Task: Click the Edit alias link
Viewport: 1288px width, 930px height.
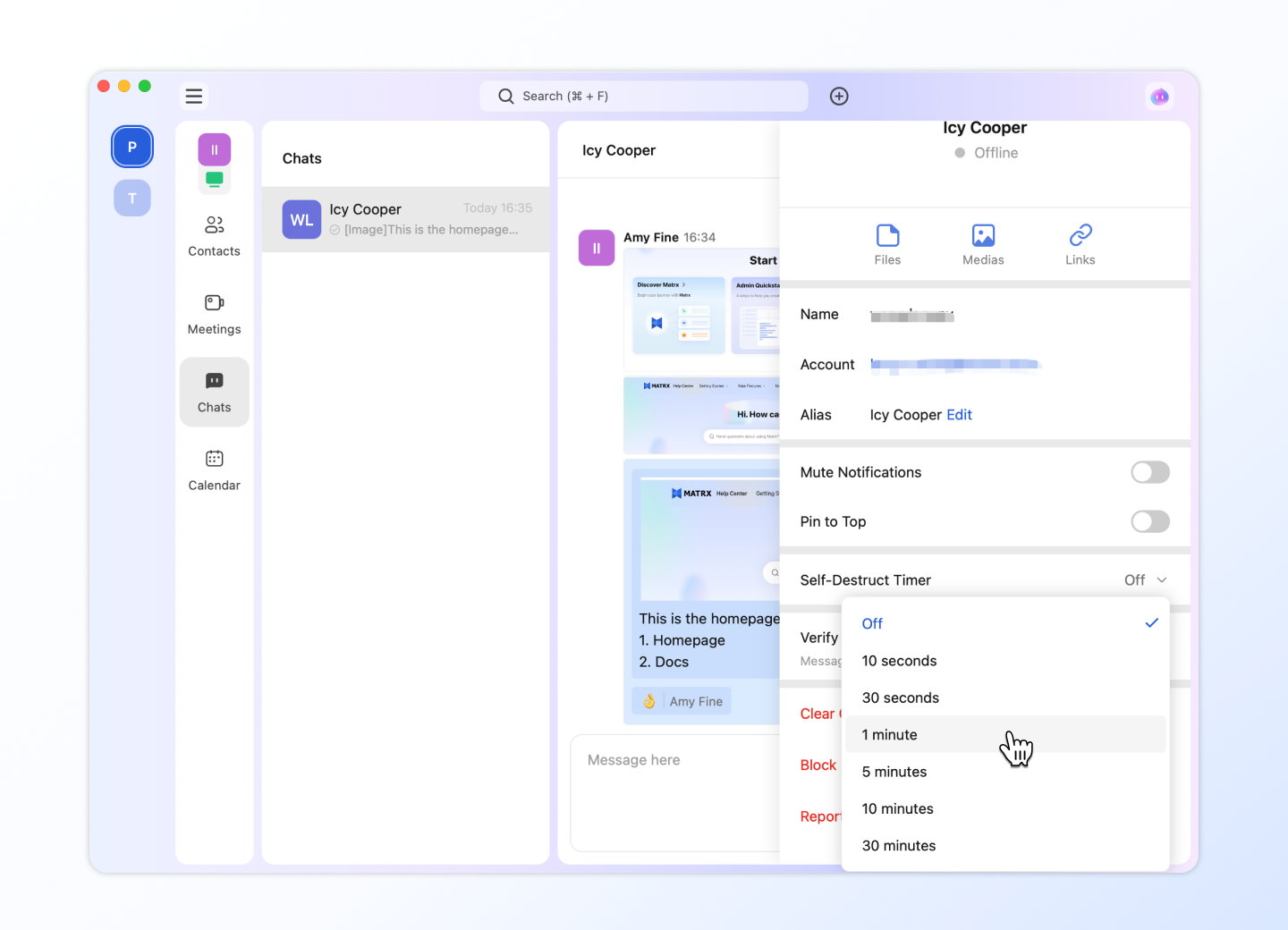Action: [x=959, y=415]
